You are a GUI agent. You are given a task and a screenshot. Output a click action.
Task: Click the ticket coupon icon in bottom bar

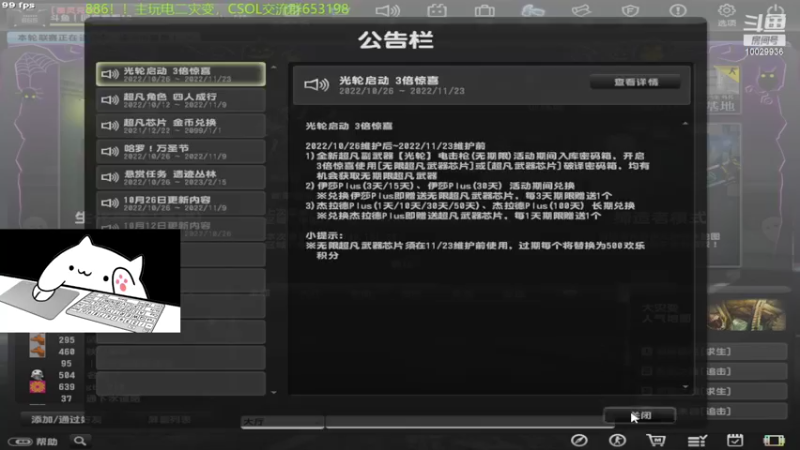tap(773, 440)
